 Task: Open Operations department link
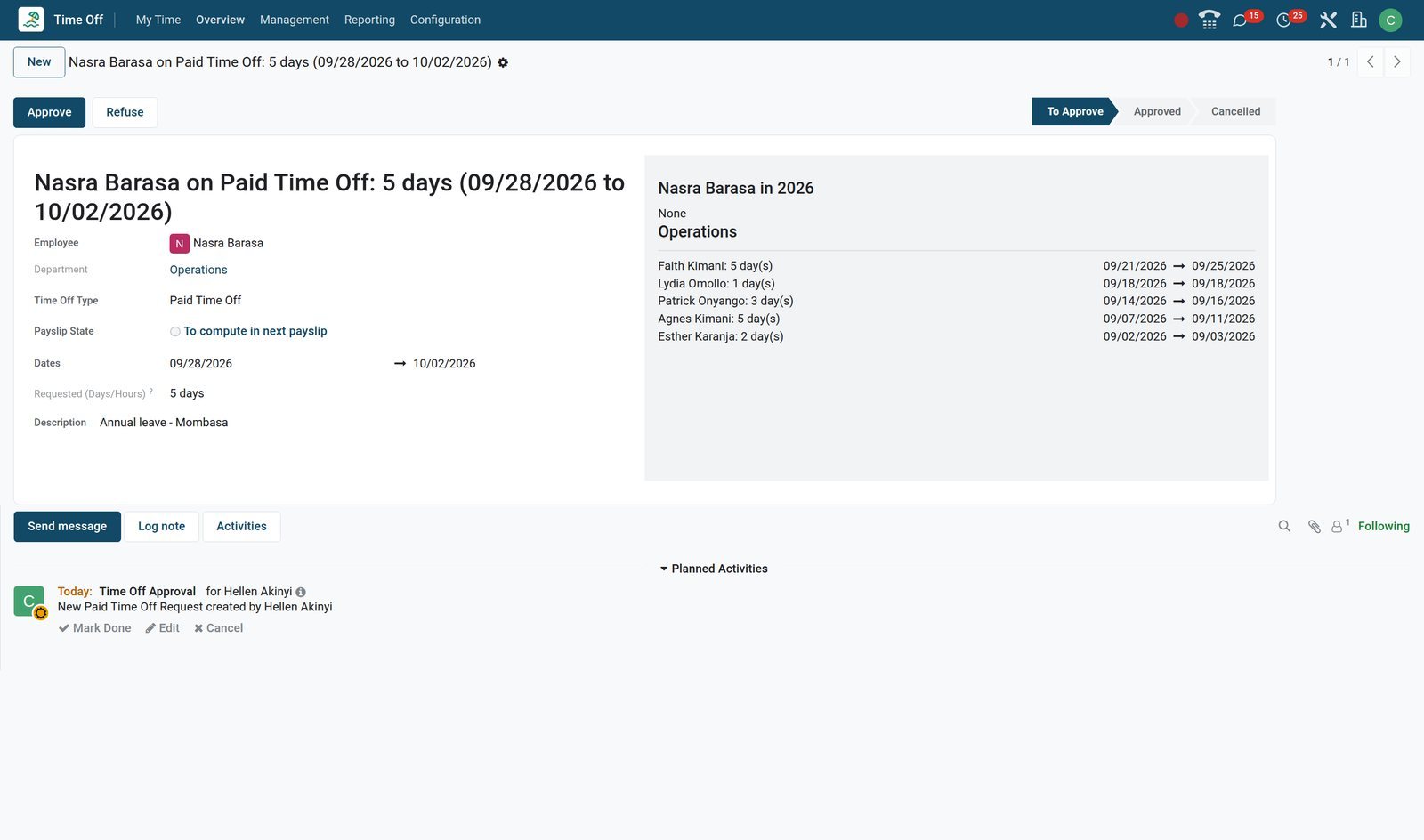(x=198, y=270)
